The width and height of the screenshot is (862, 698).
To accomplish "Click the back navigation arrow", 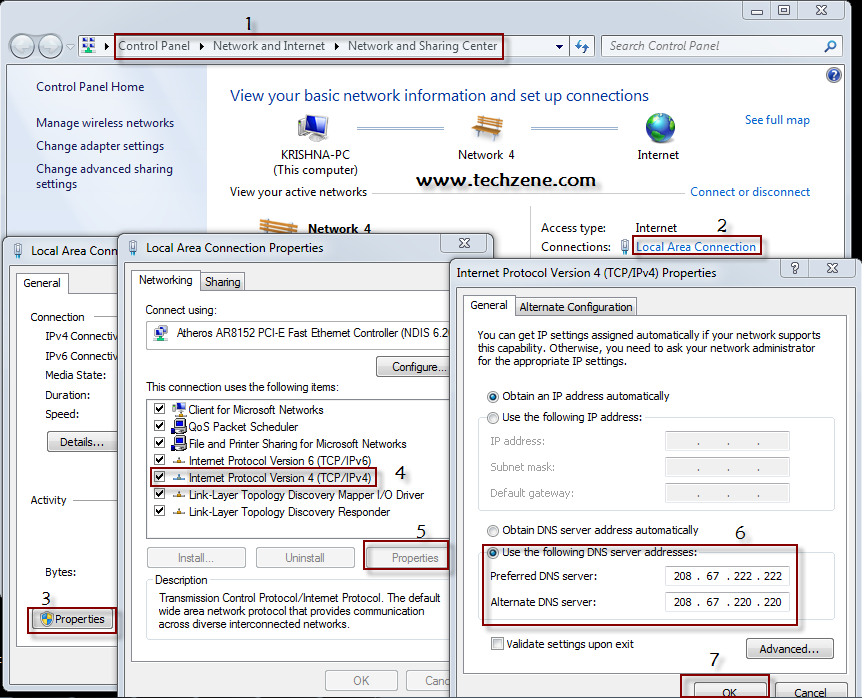I will tap(21, 45).
